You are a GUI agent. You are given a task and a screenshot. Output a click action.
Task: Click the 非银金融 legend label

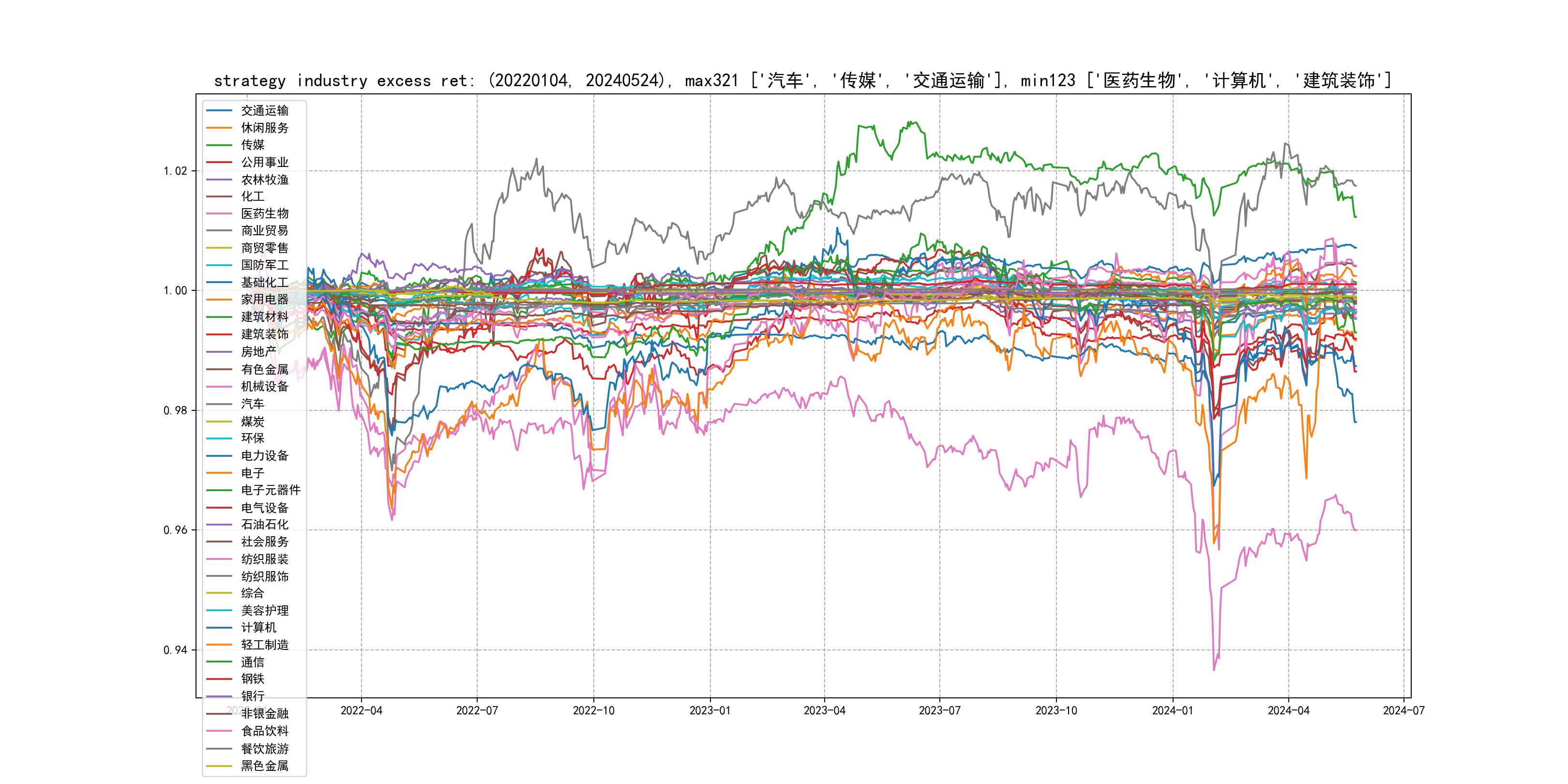264,713
